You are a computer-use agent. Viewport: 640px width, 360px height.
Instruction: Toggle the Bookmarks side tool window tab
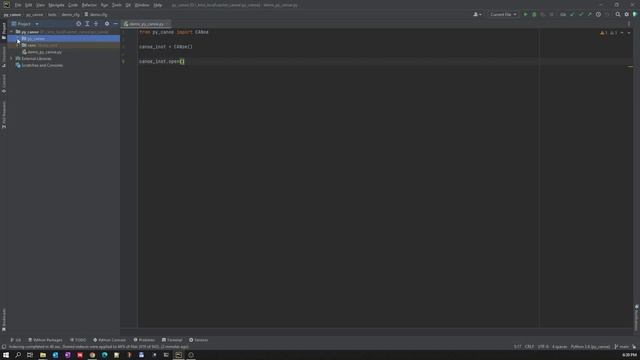point(4,320)
